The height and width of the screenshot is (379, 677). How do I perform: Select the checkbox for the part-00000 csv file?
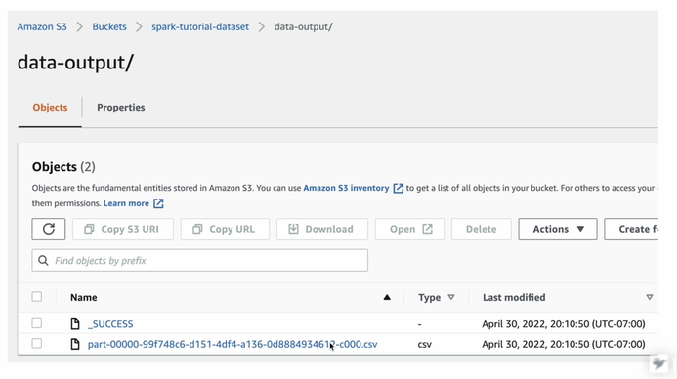coord(37,344)
